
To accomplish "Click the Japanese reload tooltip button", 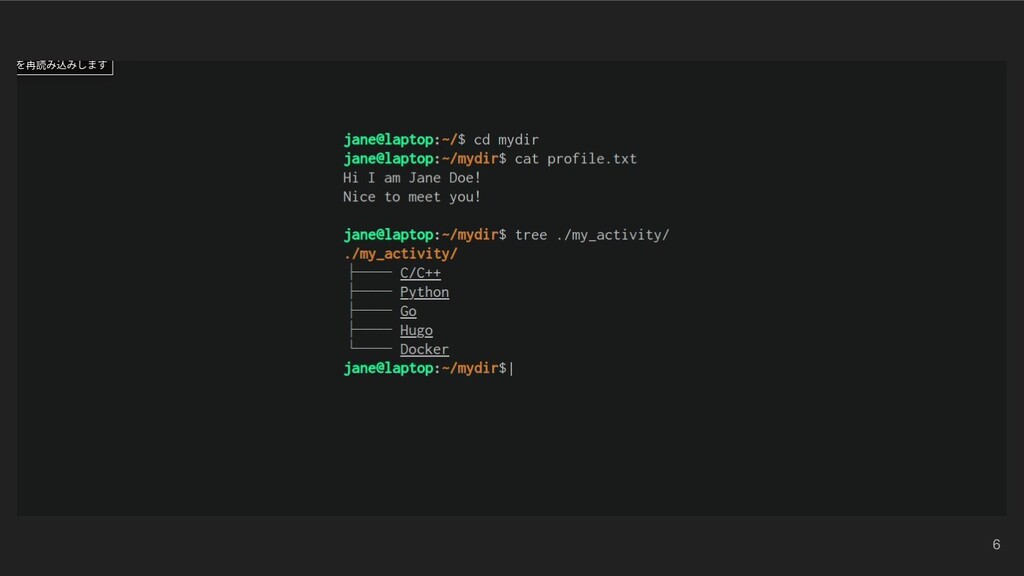I will (65, 66).
